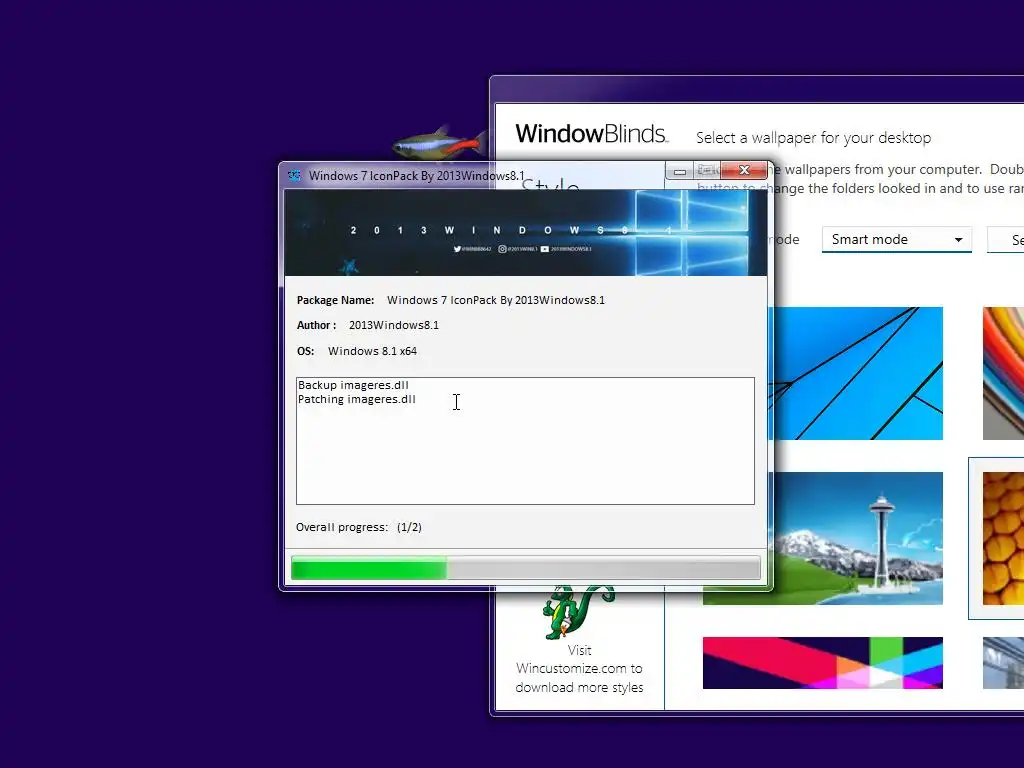Screen dimensions: 1024x768
Task: Click the IconPack installer title bar icon
Action: (x=295, y=175)
